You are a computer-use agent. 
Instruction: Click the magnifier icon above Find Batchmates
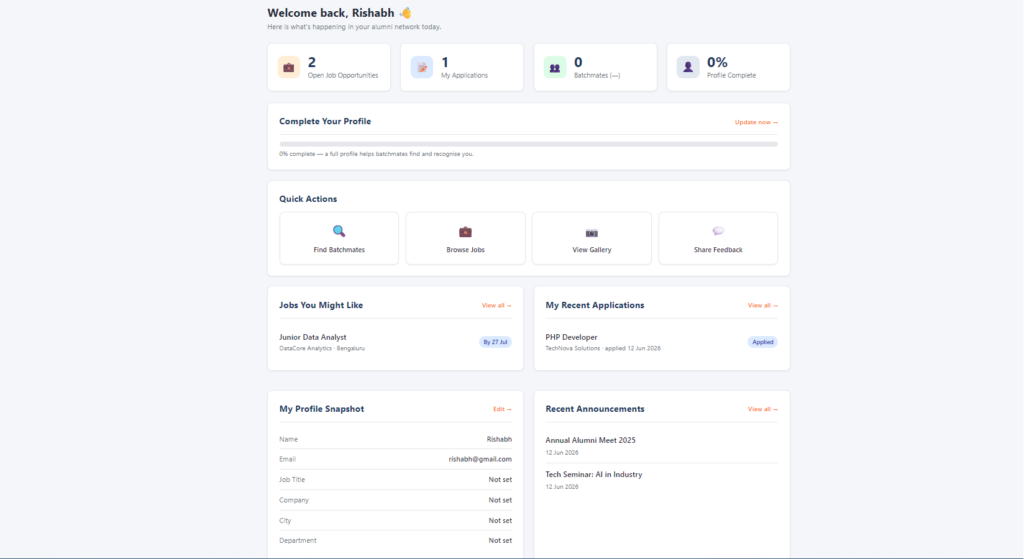[x=339, y=231]
